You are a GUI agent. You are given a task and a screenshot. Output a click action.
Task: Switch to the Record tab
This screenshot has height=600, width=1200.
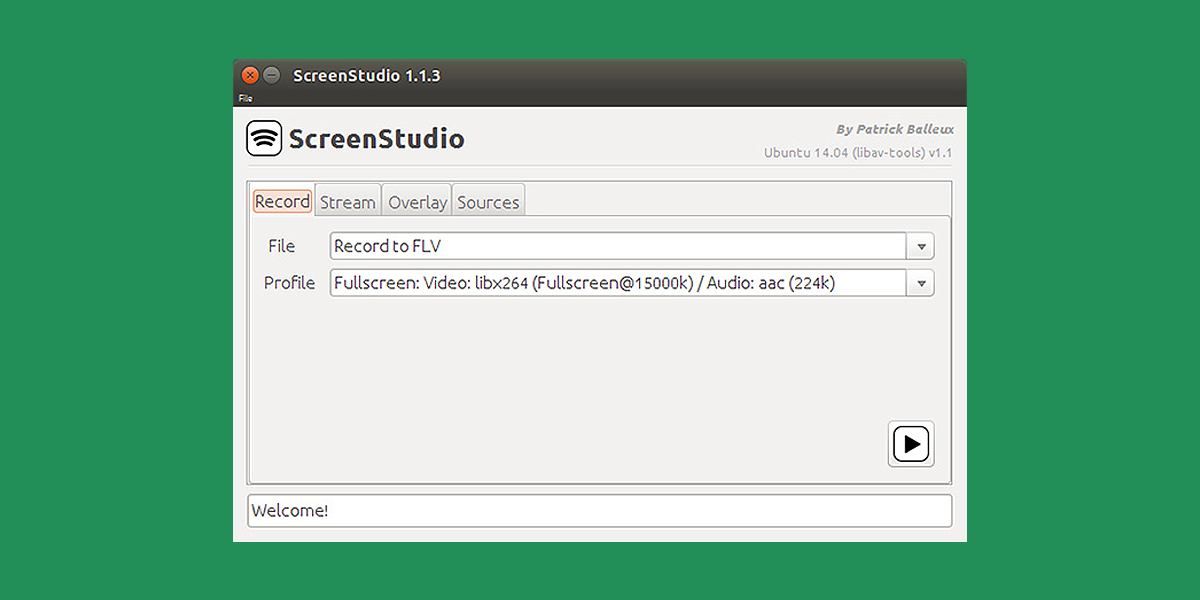282,201
